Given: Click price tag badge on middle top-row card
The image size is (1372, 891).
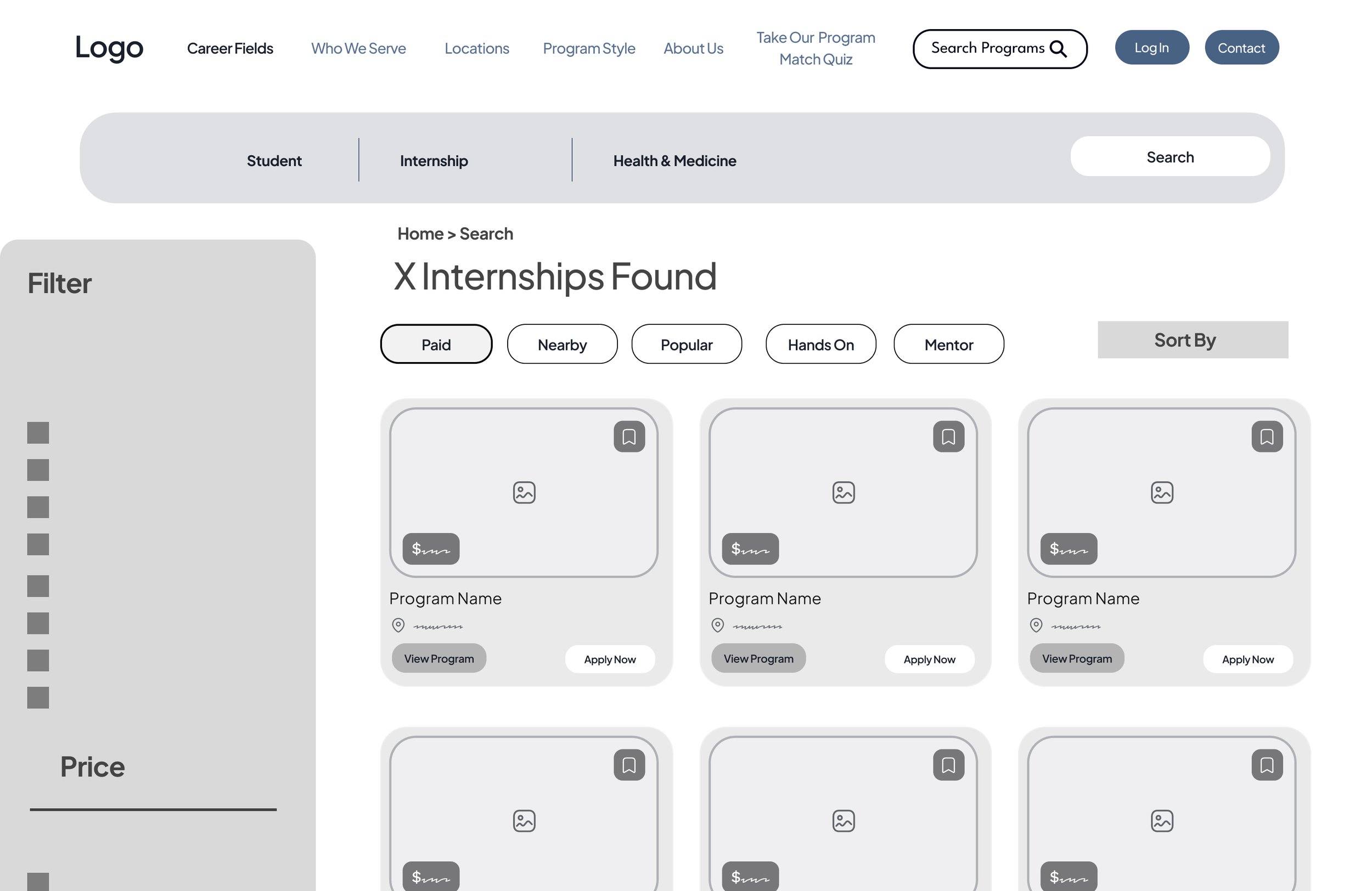Looking at the screenshot, I should pos(750,549).
